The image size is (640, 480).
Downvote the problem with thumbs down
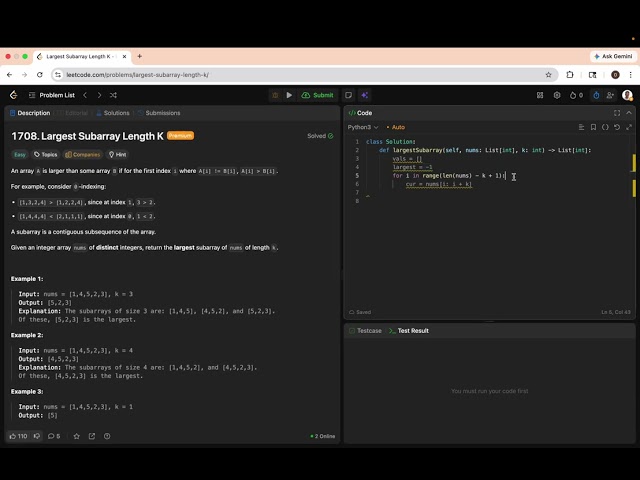[37, 436]
